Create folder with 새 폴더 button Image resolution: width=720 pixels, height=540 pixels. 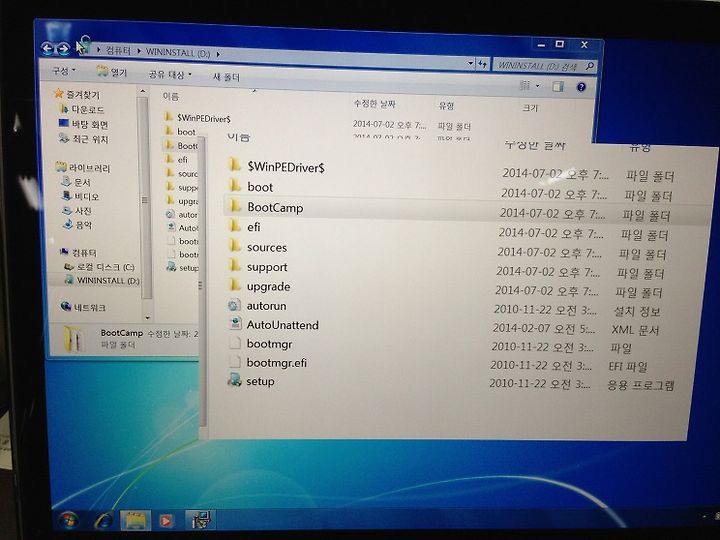pos(226,77)
